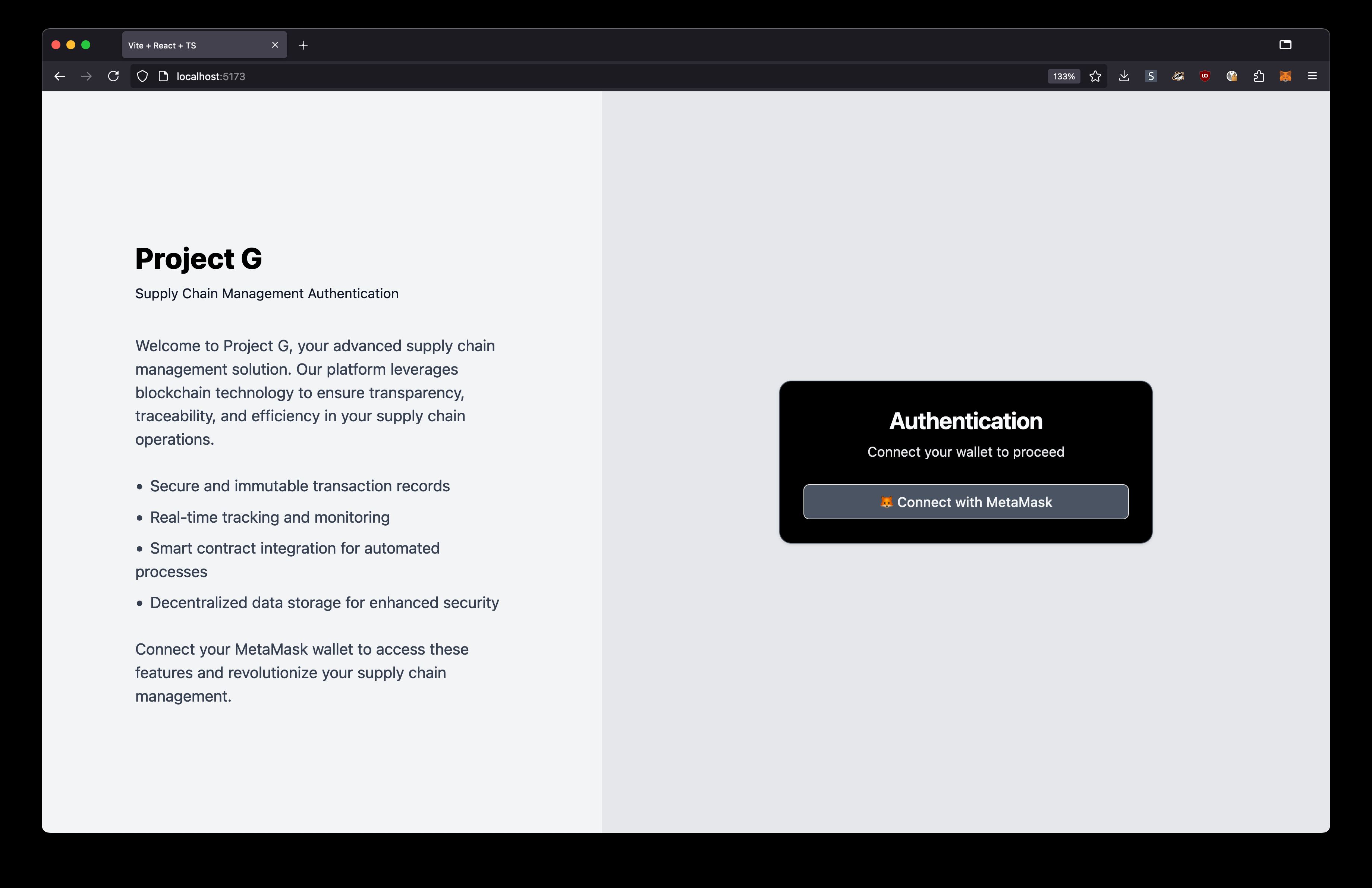Open the hamburger application menu

1313,77
